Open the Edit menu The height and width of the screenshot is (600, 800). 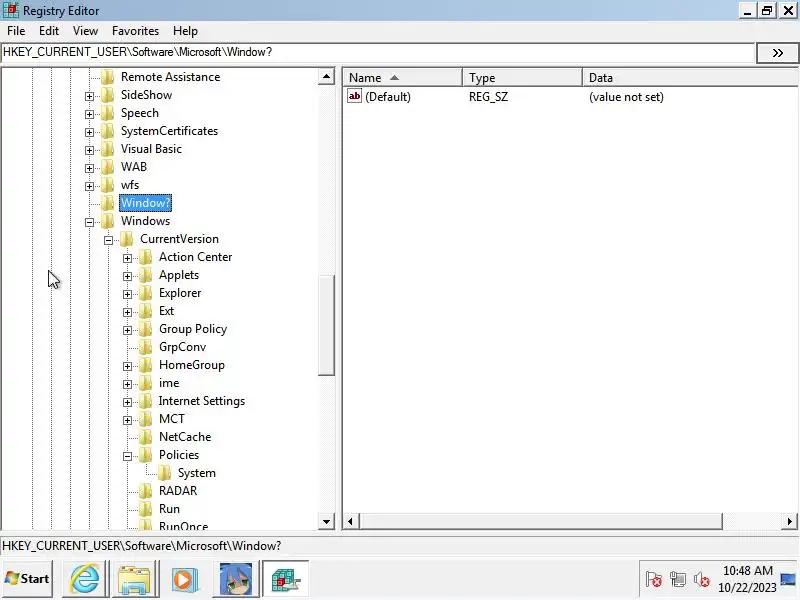pos(48,31)
